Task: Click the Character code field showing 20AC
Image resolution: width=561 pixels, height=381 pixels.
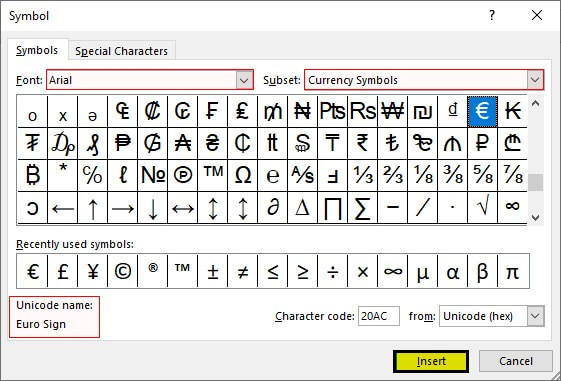Action: [379, 316]
